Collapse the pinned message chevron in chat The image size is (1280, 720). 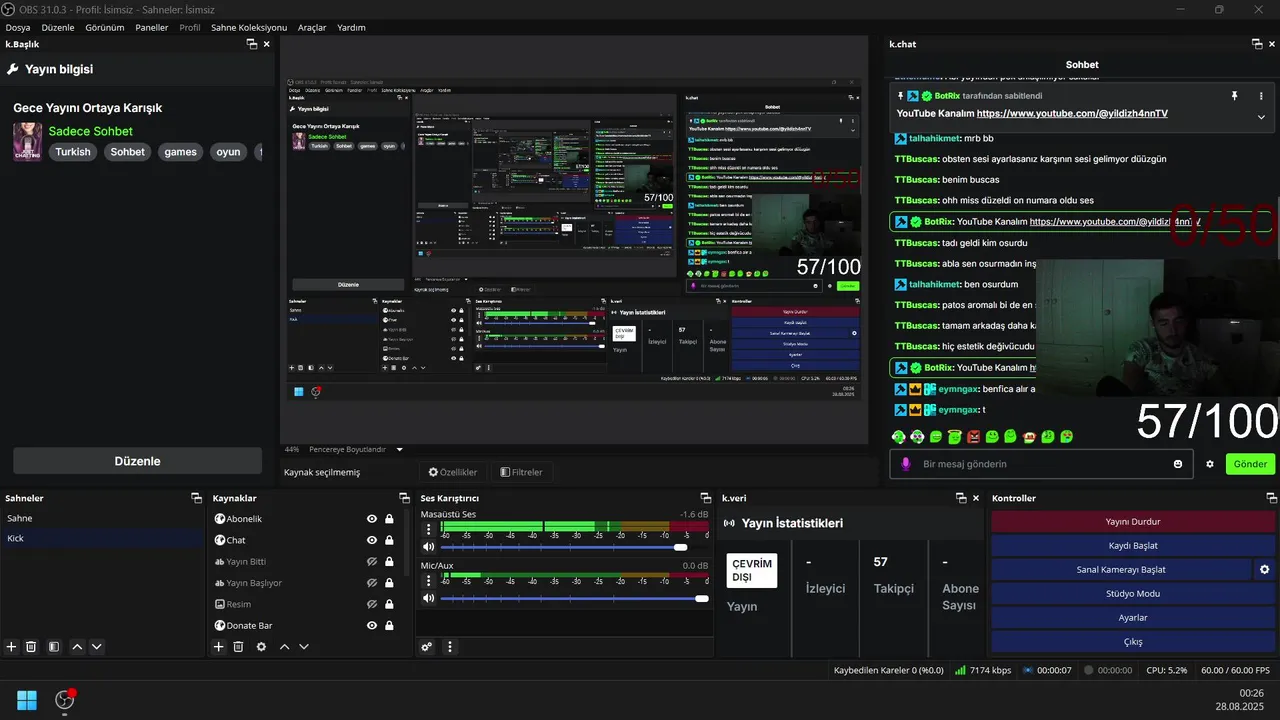pos(1261,117)
